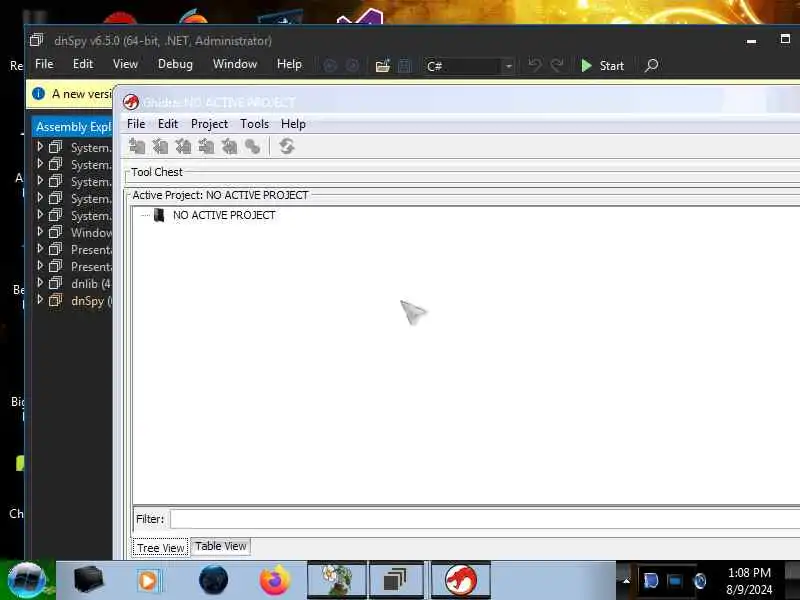Click the NO ACTIVE PROJECT folder icon
This screenshot has width=800, height=600.
tap(159, 215)
